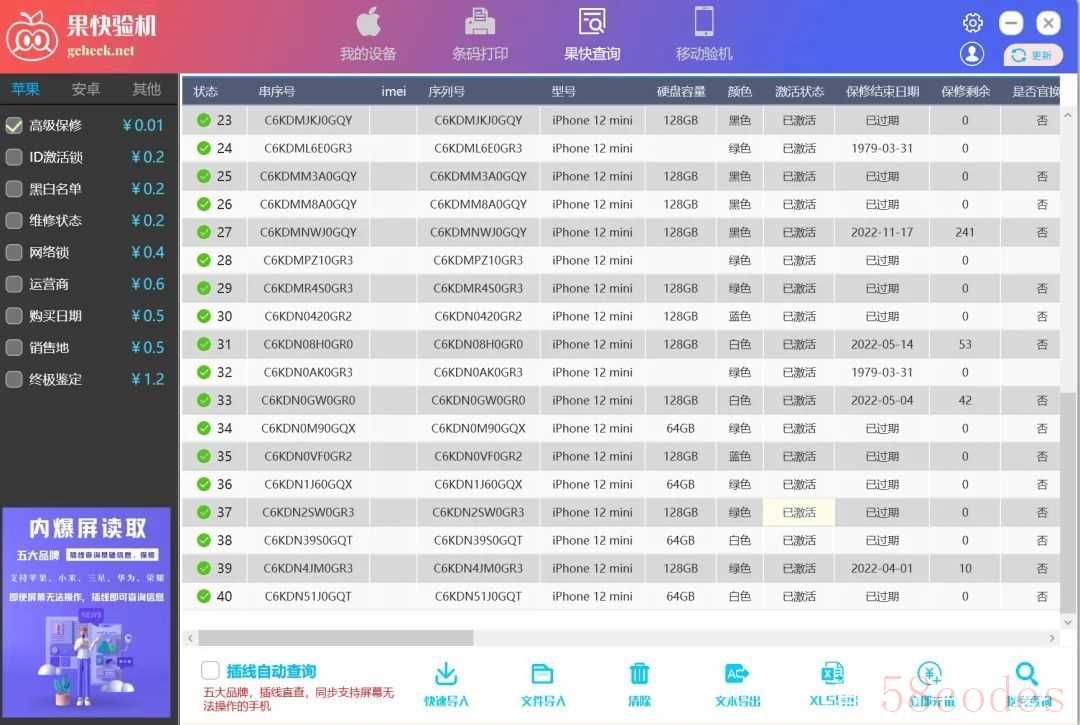Click warranty date 2022-05-14 cell
This screenshot has width=1080, height=725.
click(882, 344)
